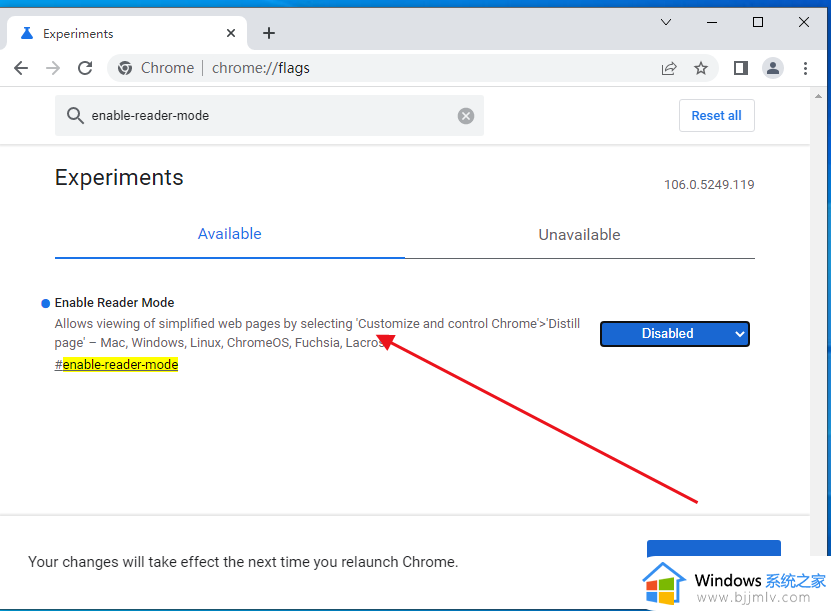Close the Experiments tab
The image size is (831, 611).
click(x=231, y=33)
